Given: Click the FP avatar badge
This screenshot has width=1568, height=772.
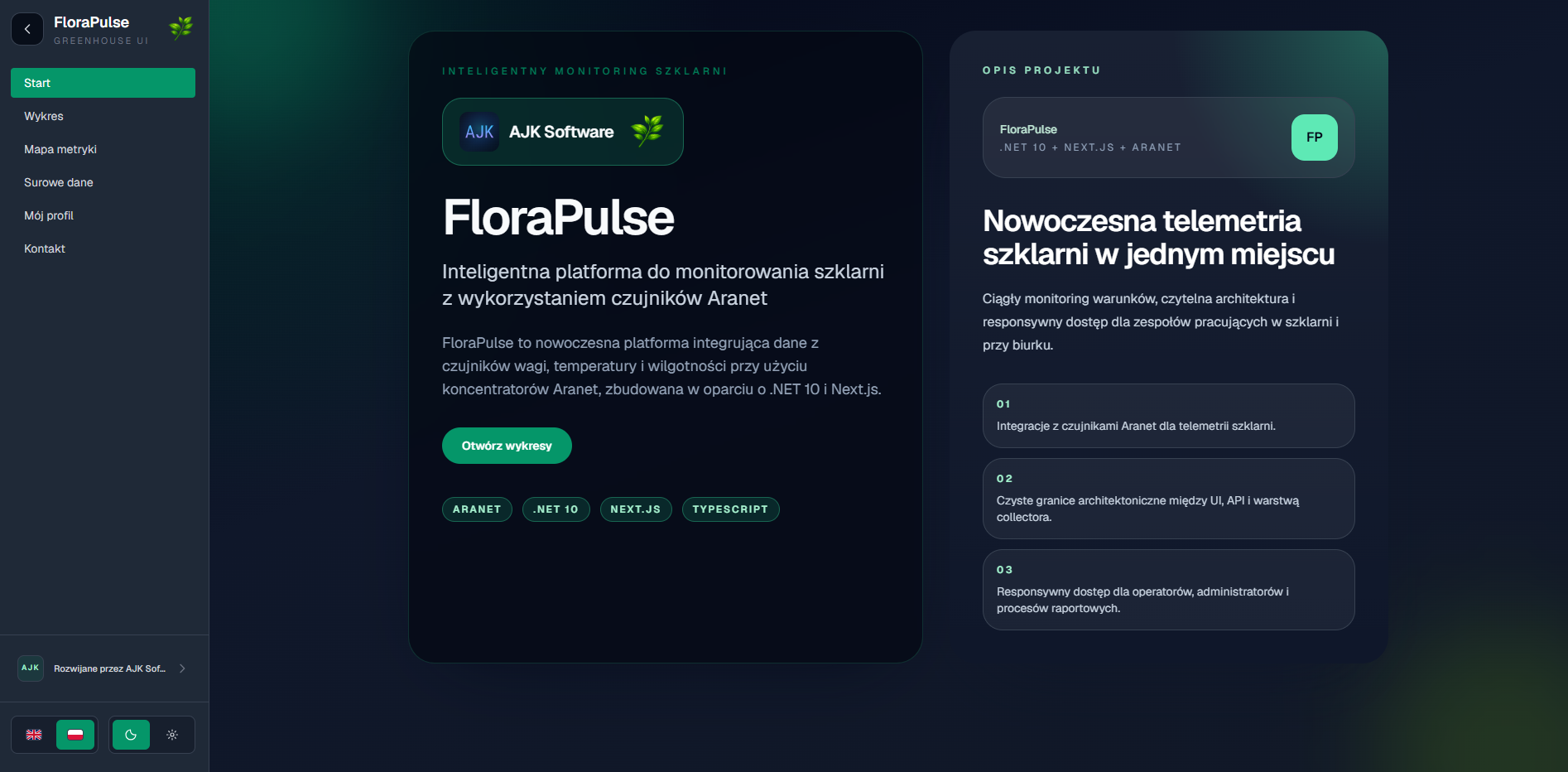Looking at the screenshot, I should [x=1314, y=138].
